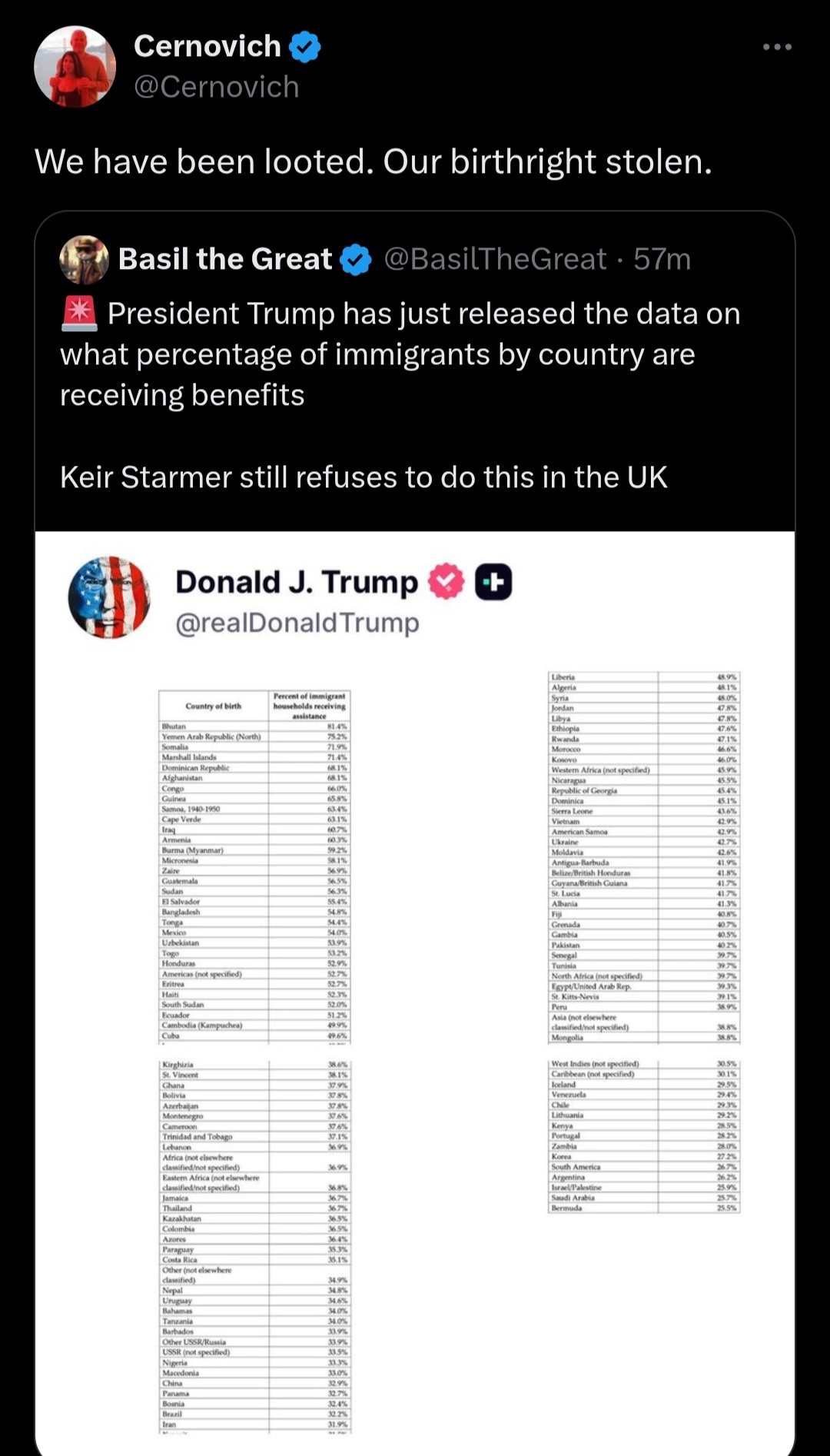Select the Donald J. Trump name
The height and width of the screenshot is (1456, 830).
point(296,582)
